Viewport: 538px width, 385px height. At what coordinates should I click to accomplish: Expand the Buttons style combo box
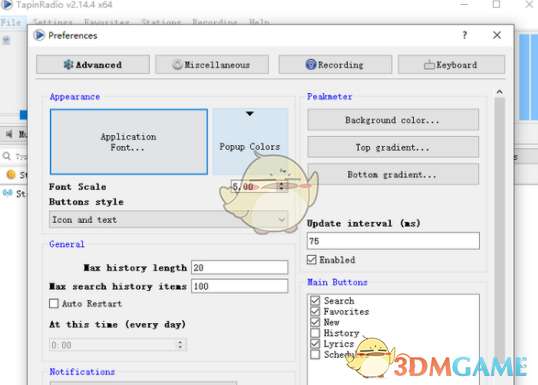tap(168, 219)
